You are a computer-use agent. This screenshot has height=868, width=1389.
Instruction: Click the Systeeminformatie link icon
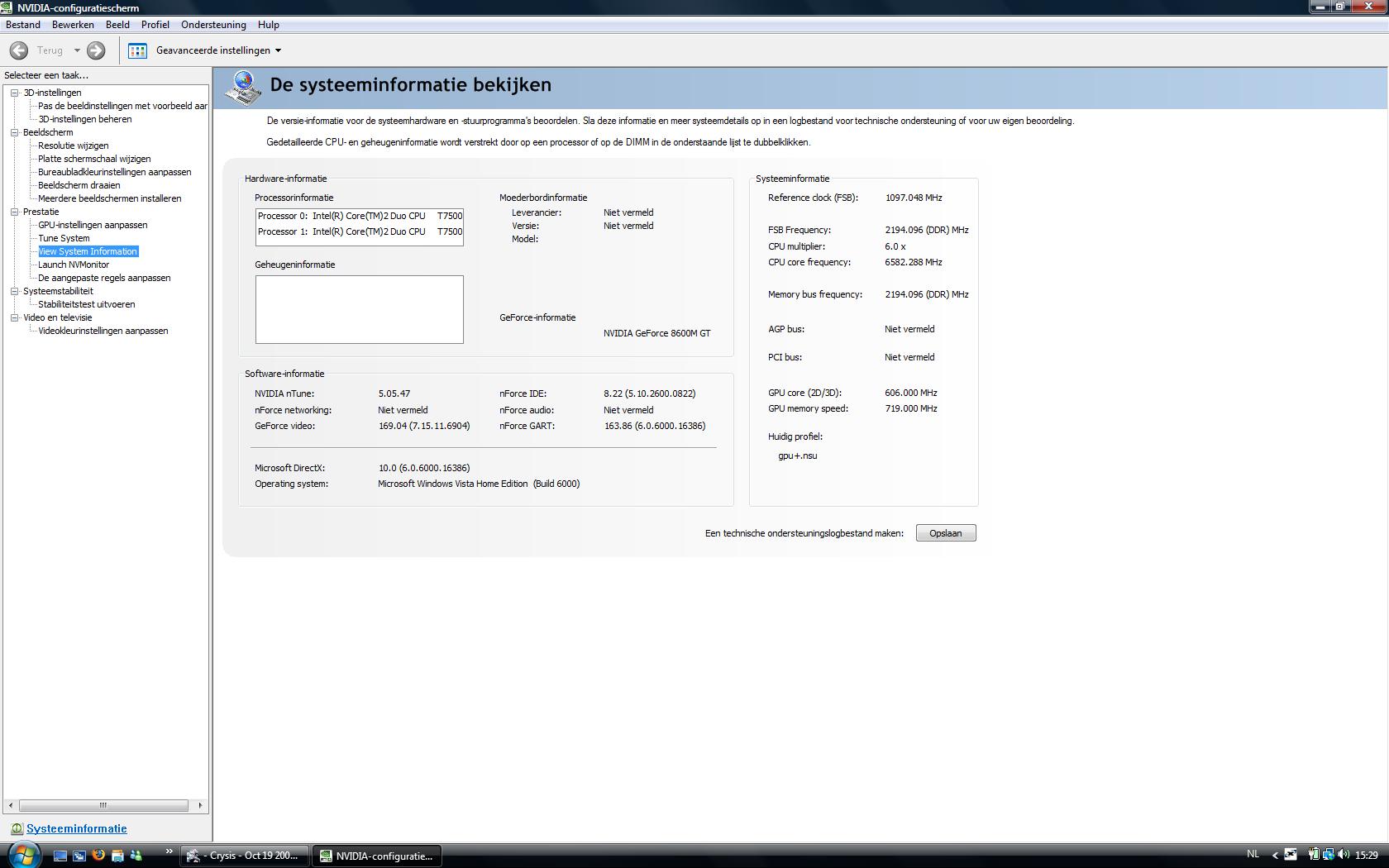pyautogui.click(x=17, y=828)
